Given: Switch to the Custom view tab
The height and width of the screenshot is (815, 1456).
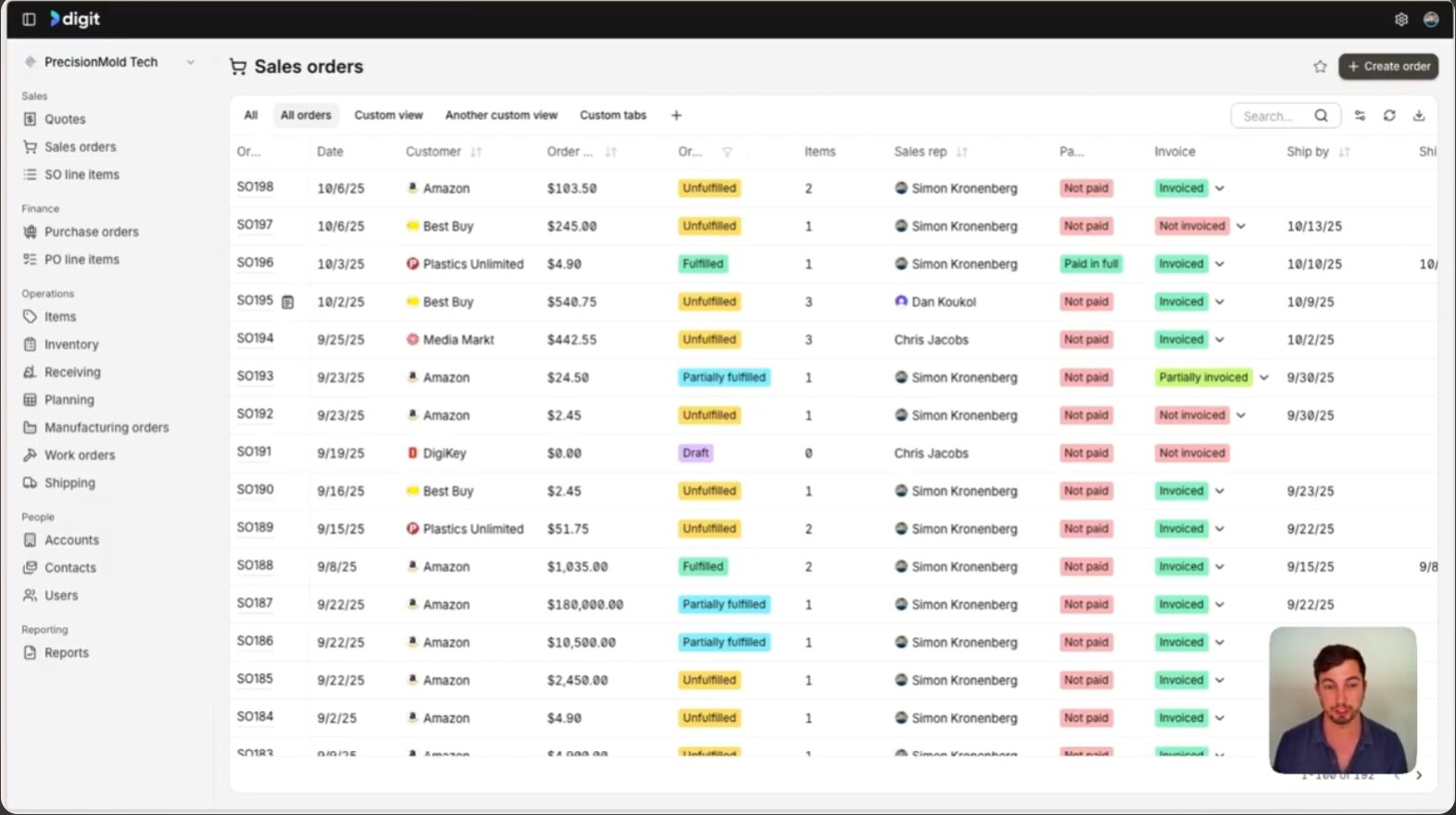Looking at the screenshot, I should pyautogui.click(x=388, y=116).
